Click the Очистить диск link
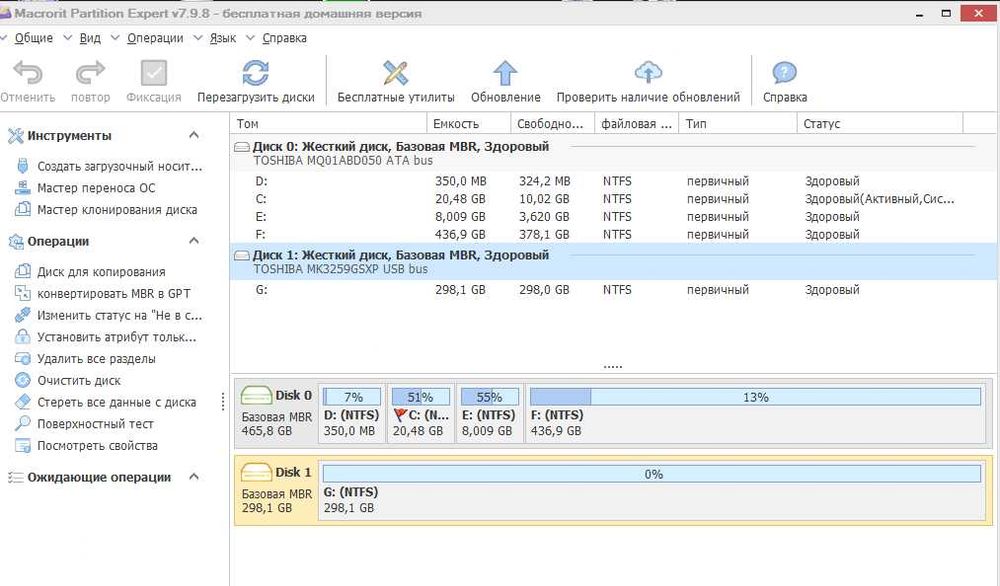Screen dimensions: 1000x586 click(78, 381)
